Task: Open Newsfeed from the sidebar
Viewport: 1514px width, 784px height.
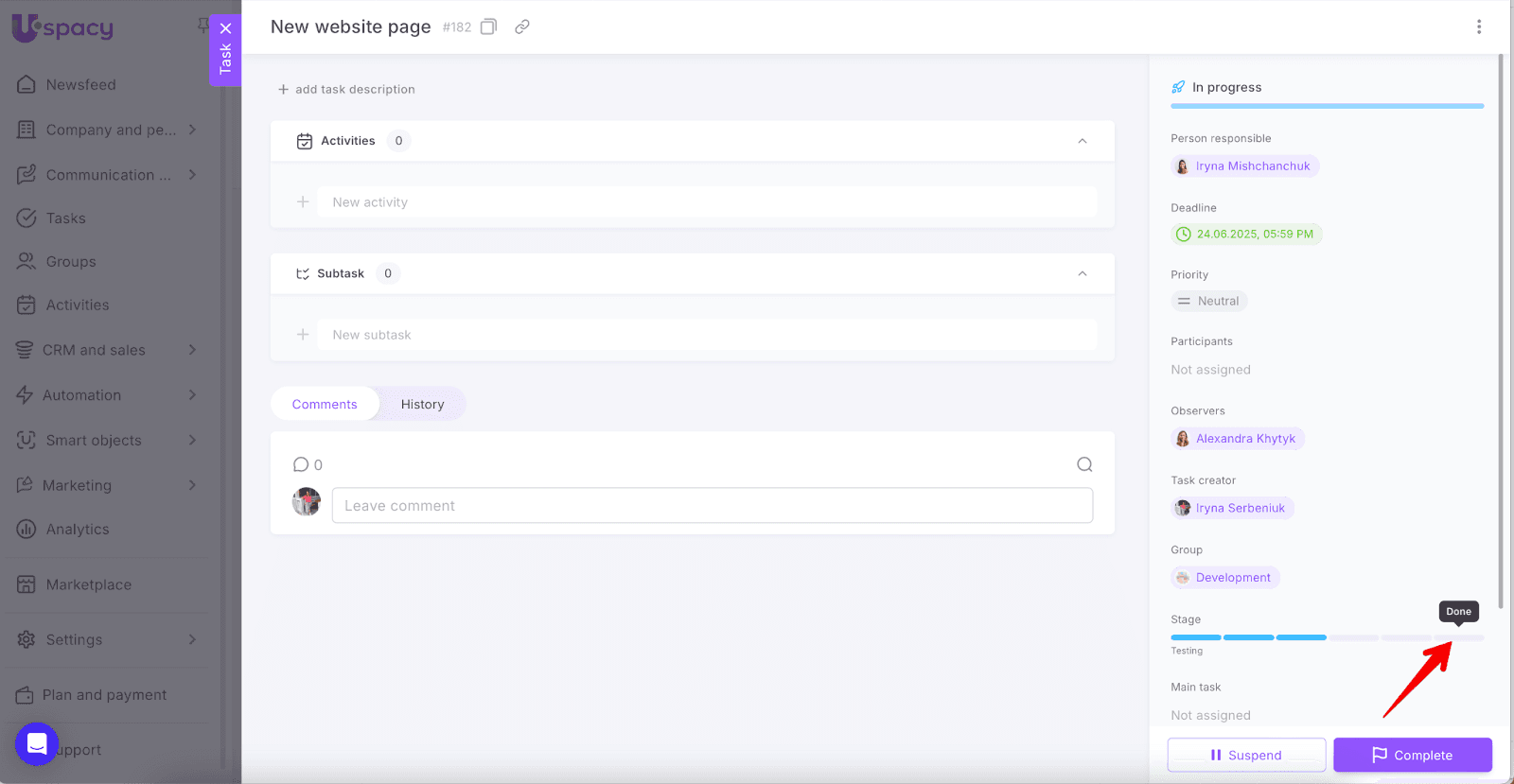Action: click(x=80, y=85)
